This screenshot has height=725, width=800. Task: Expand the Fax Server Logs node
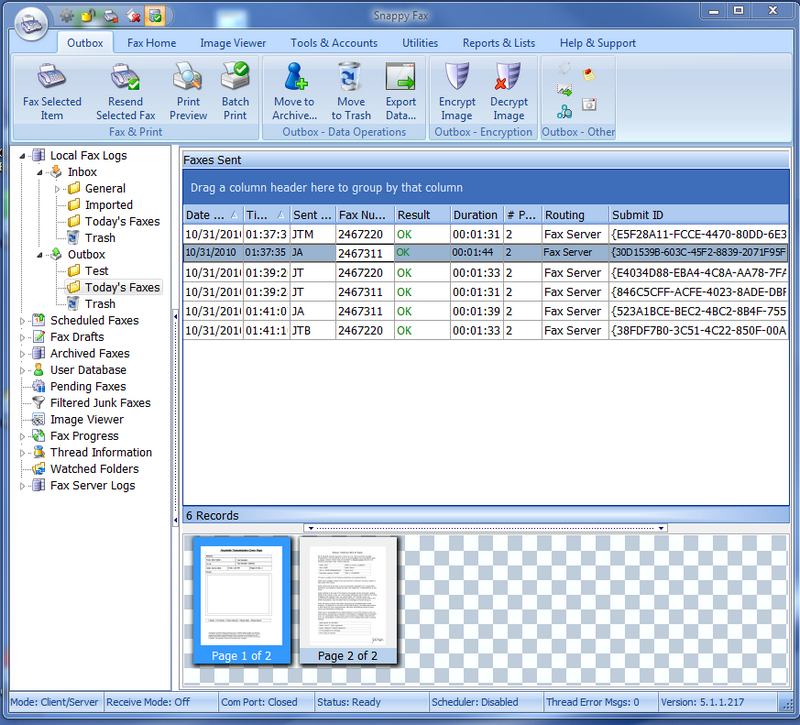23,485
